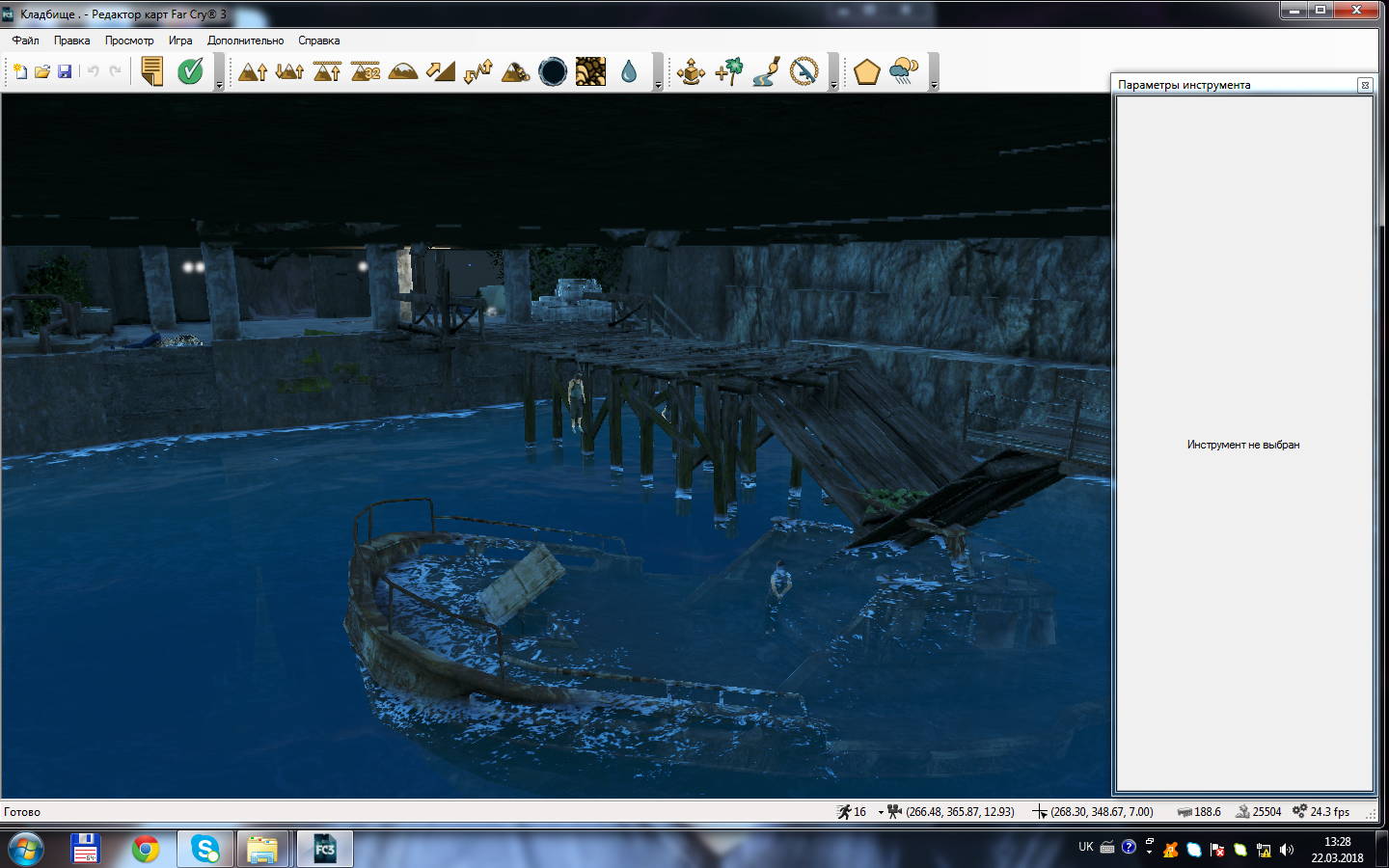Select the pentagon playable area tool

click(866, 71)
